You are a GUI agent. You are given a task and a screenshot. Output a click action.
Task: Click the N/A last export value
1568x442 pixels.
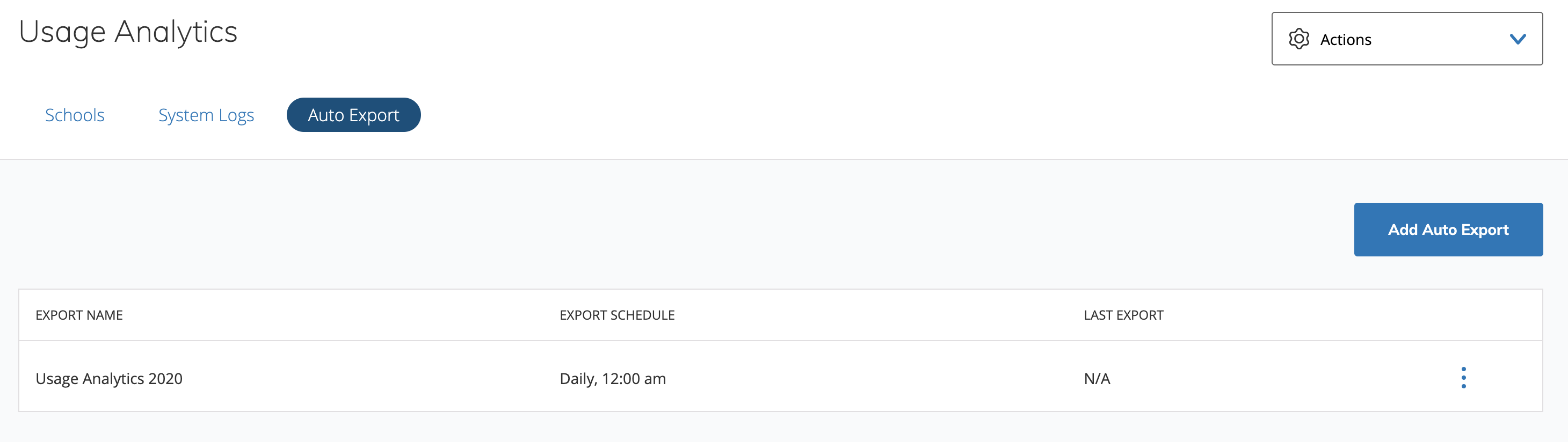pos(1097,378)
